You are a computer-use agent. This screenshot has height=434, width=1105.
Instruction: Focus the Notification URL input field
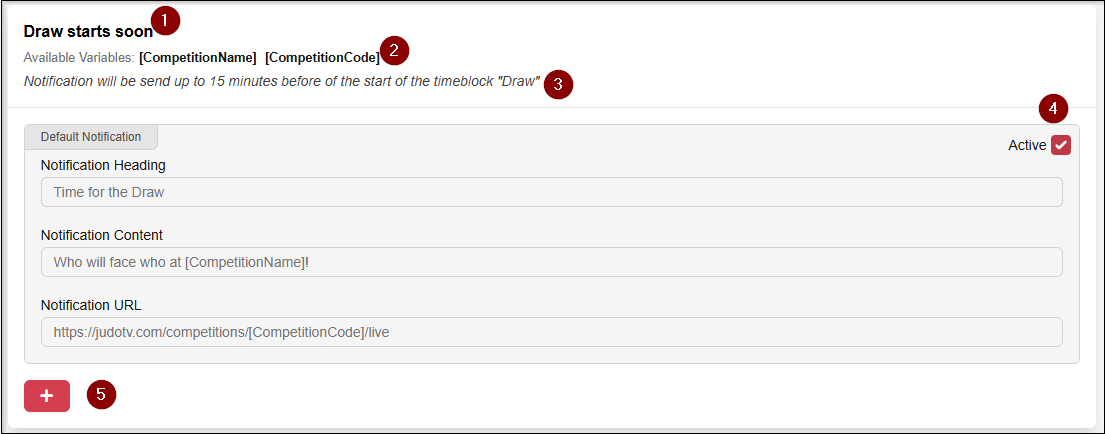551,332
